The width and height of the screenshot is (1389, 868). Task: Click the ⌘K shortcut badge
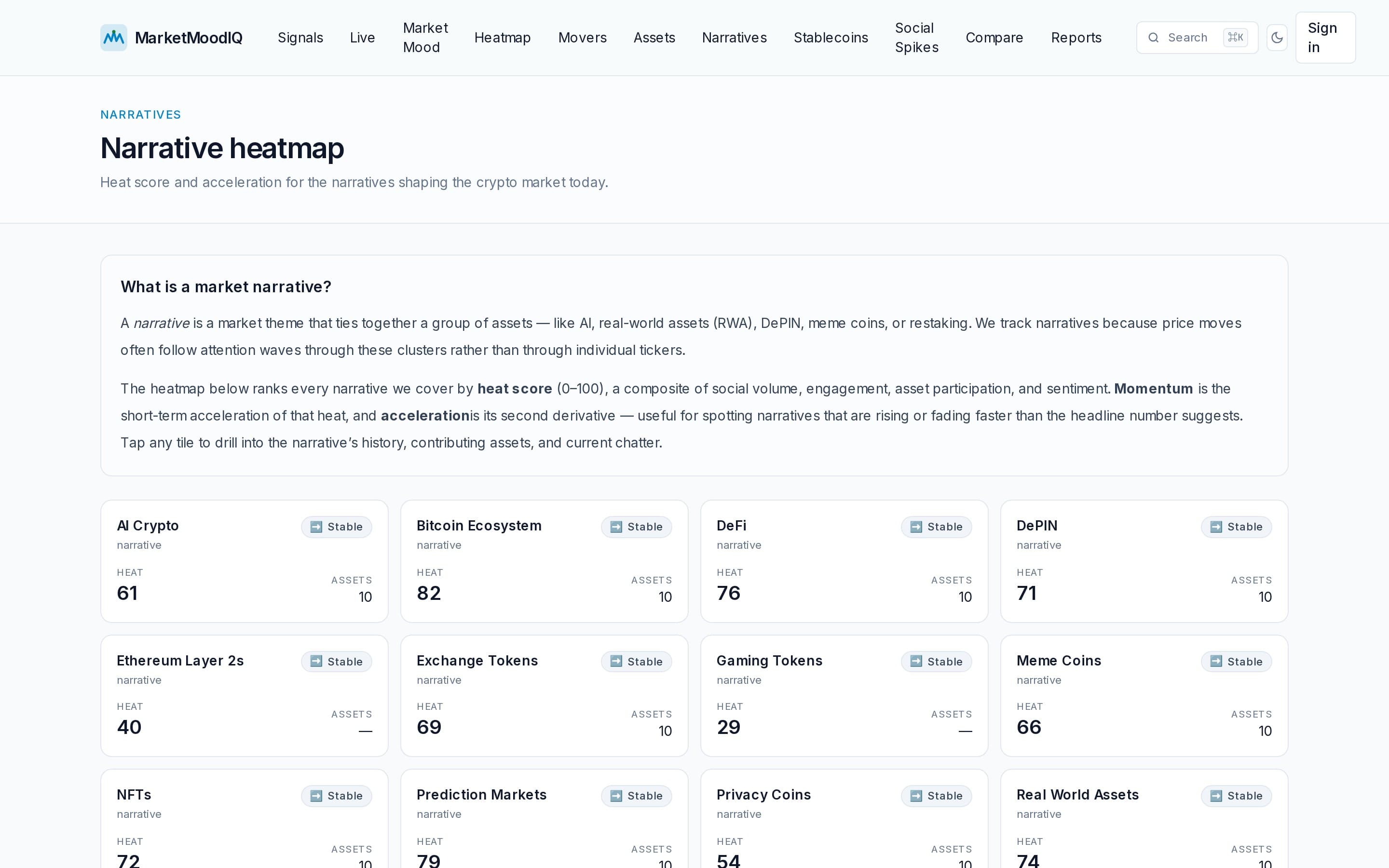pyautogui.click(x=1235, y=37)
